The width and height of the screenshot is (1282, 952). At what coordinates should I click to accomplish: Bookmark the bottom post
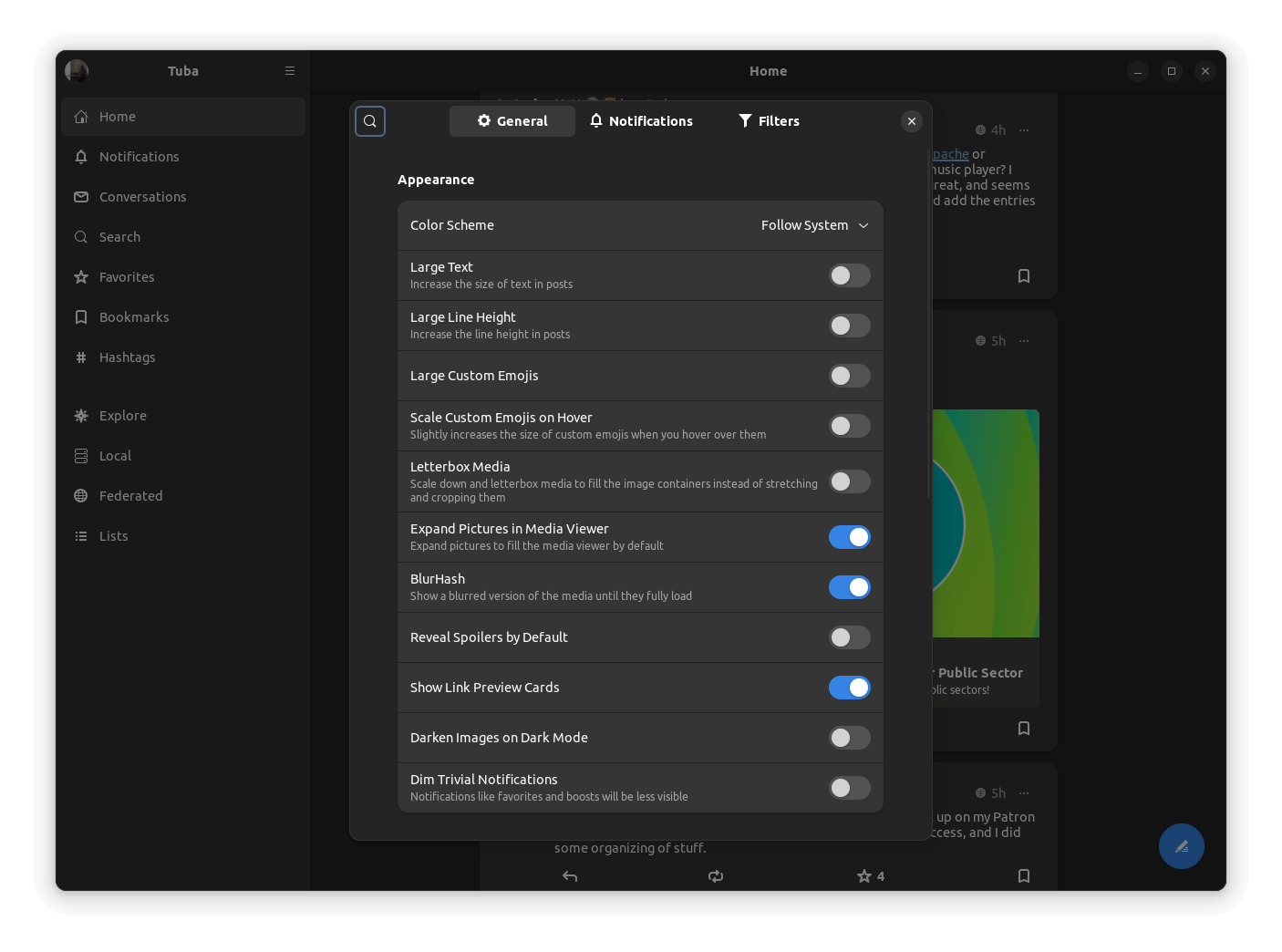tap(1023, 875)
